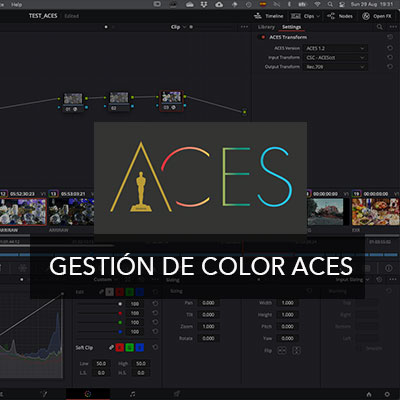Click the L.S. value field
This screenshot has width=400, height=400.
pyautogui.click(x=101, y=373)
